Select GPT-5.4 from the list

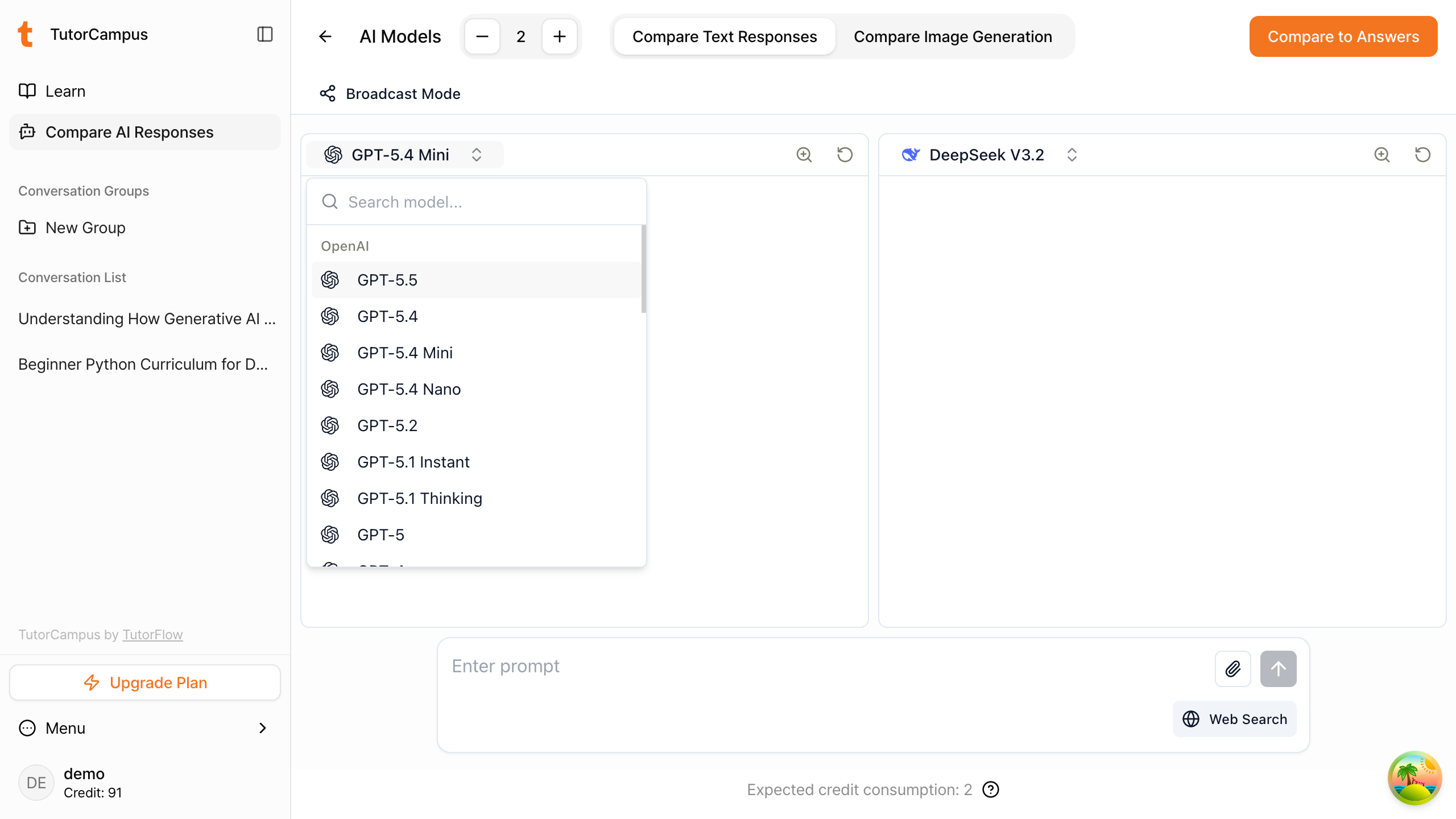coord(477,316)
